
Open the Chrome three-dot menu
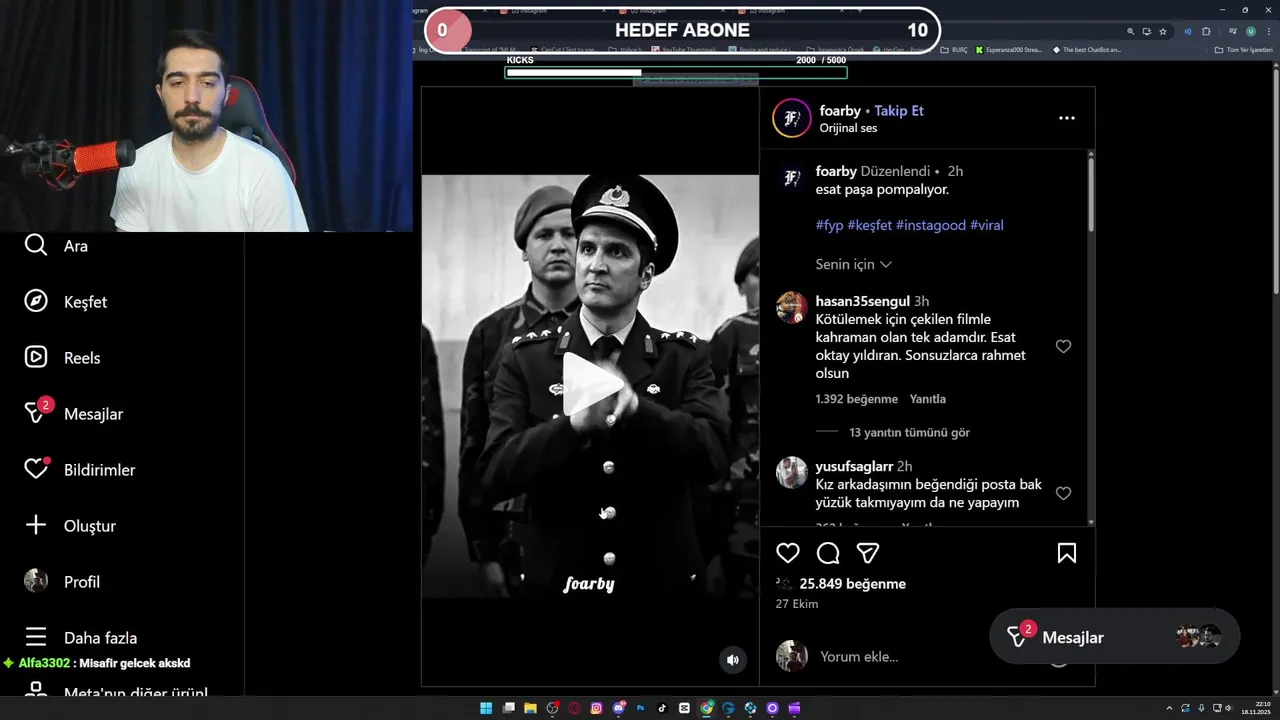point(1269,31)
